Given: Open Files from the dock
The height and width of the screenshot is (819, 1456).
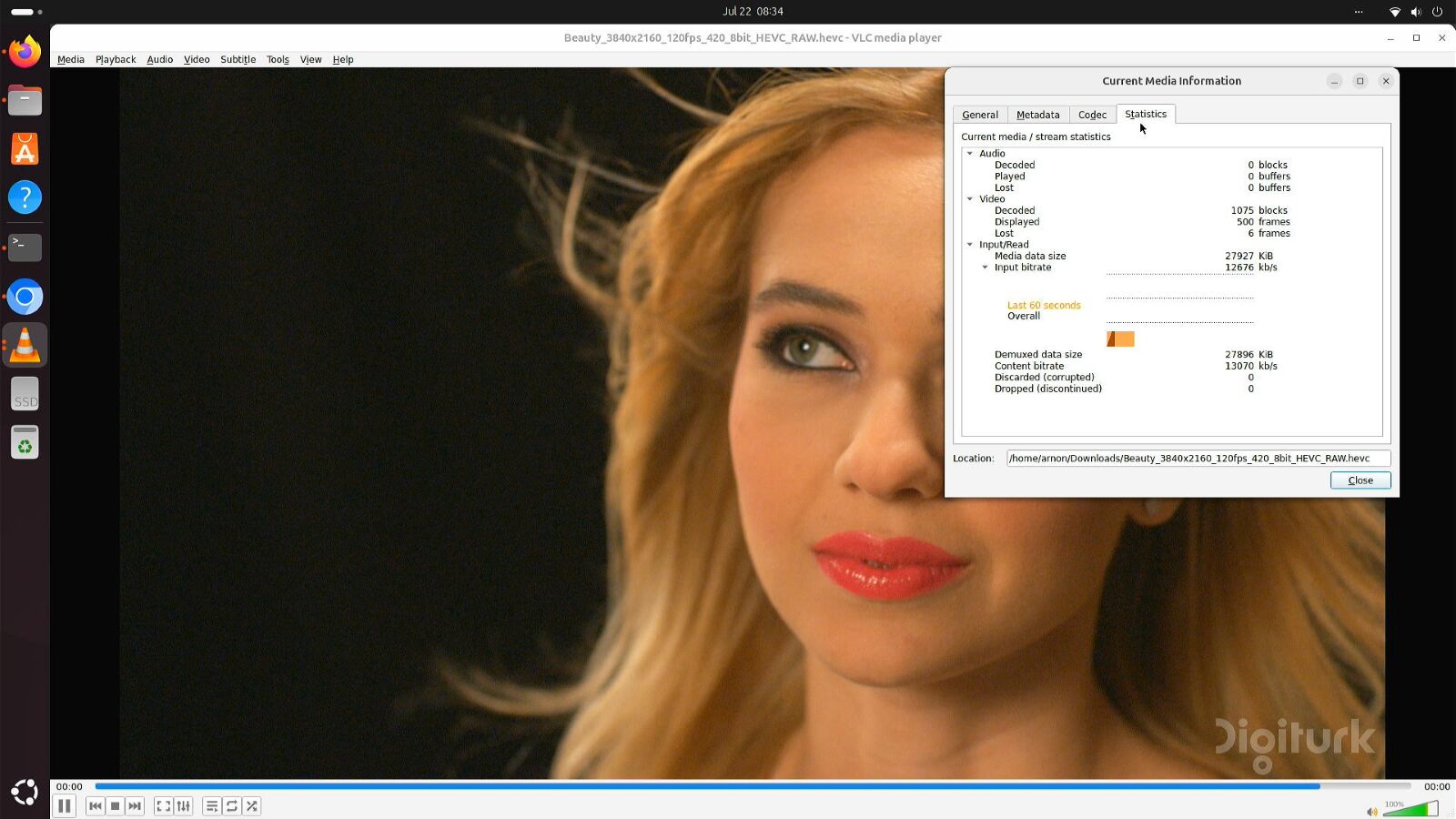Looking at the screenshot, I should [25, 100].
